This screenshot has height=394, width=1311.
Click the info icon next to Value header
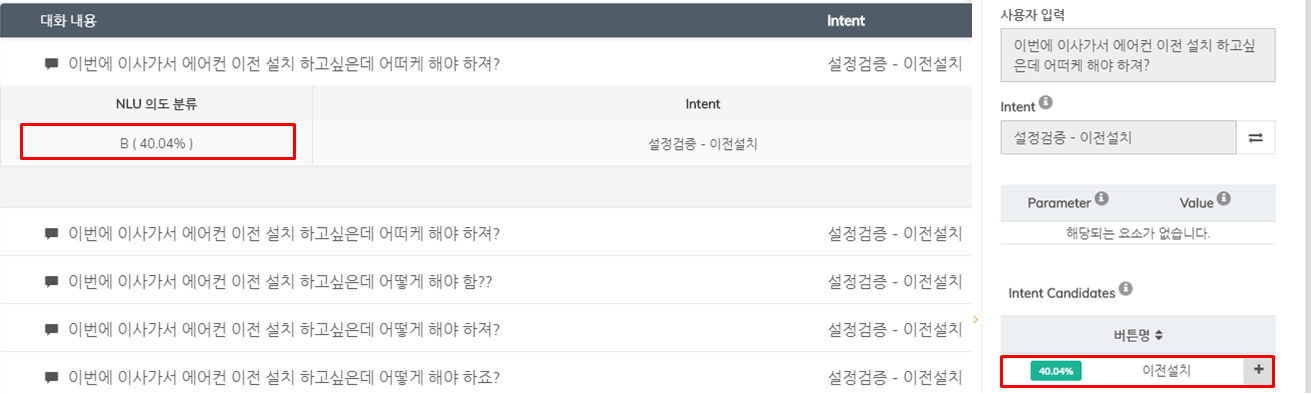coord(1223,200)
